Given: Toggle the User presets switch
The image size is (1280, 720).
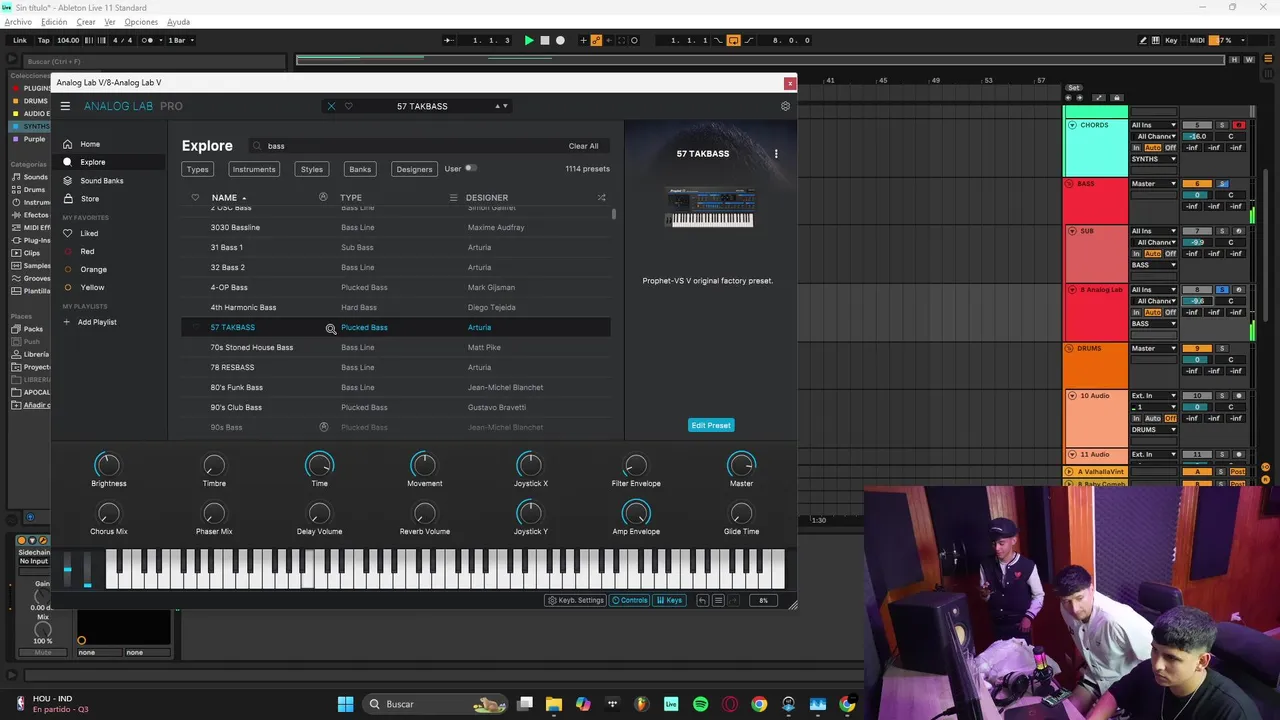Looking at the screenshot, I should [470, 168].
